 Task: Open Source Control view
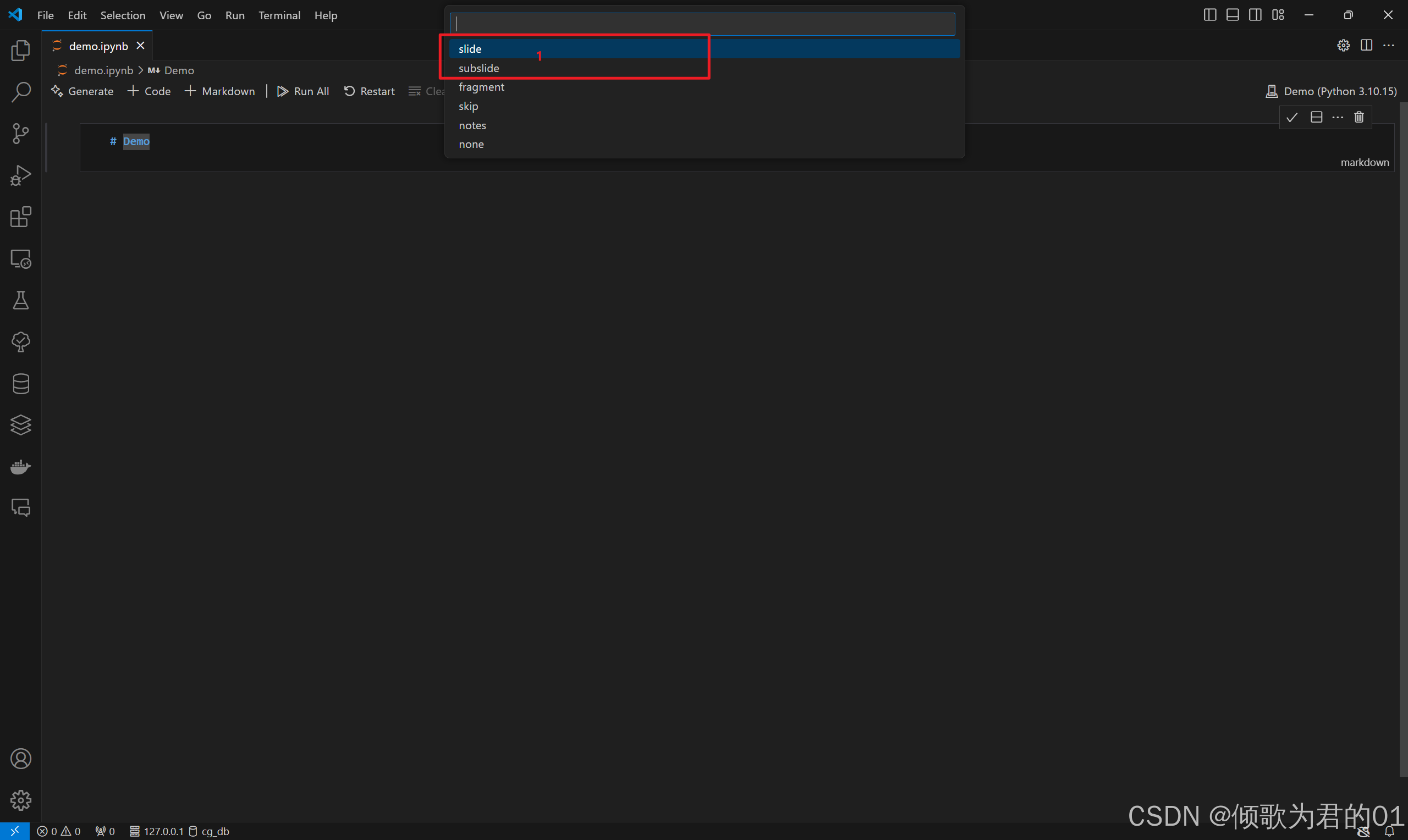[21, 134]
